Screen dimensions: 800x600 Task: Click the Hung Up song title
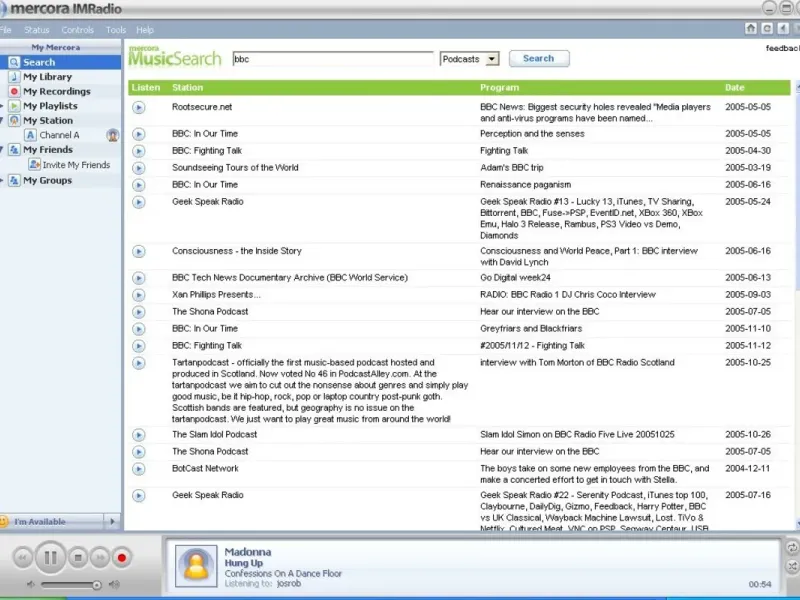(244, 563)
